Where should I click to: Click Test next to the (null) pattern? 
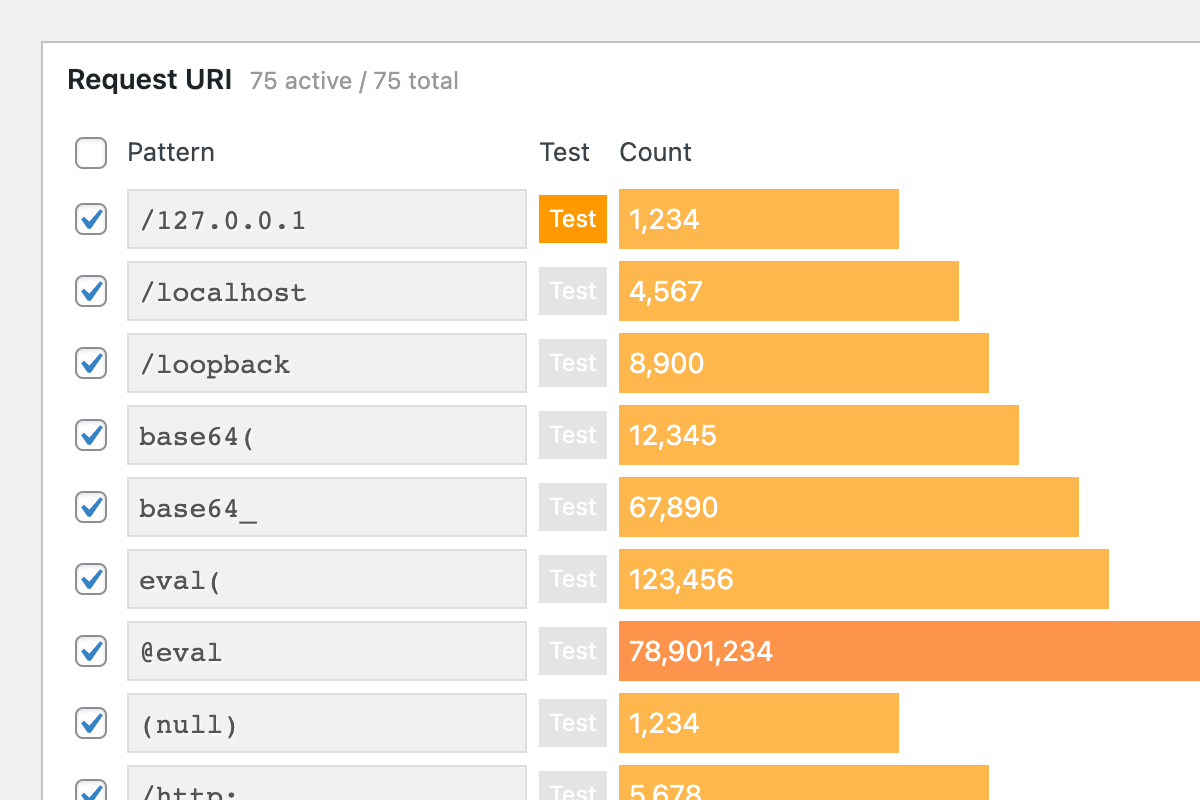[572, 723]
